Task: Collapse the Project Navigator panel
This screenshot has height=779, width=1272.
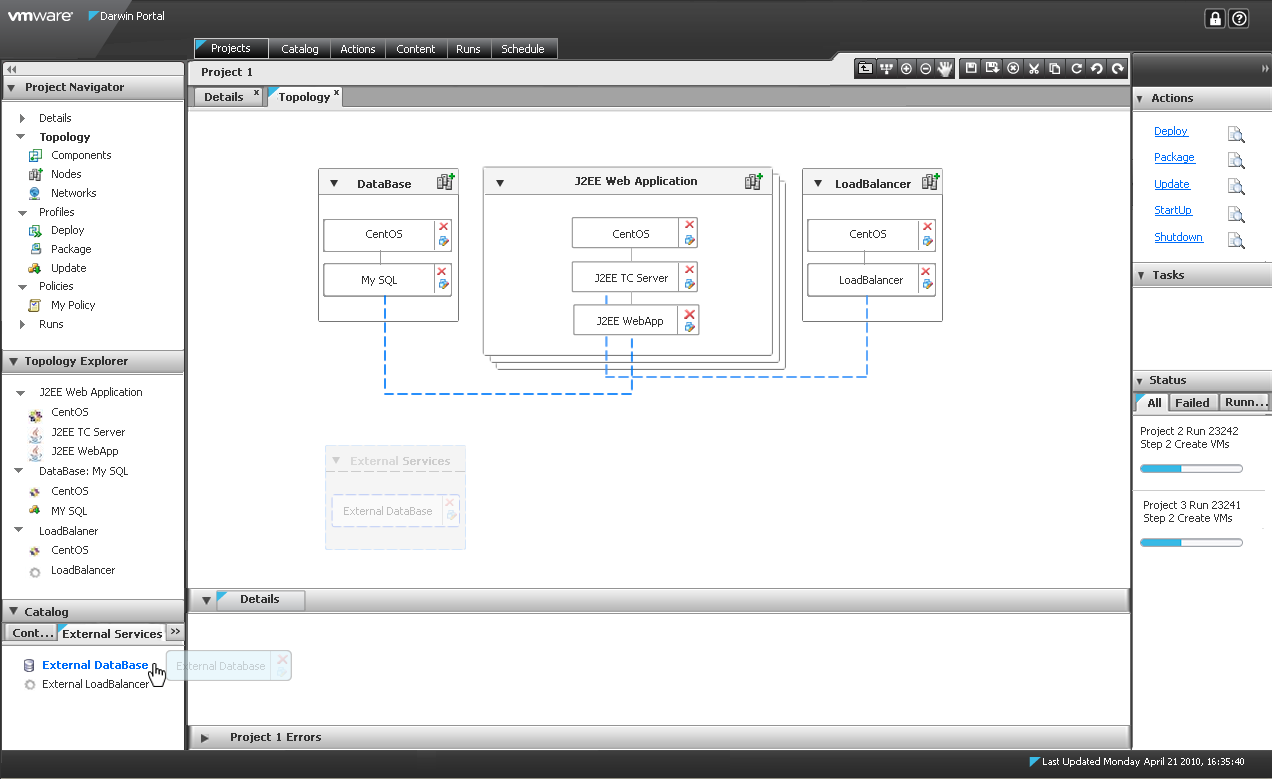Action: click(x=12, y=88)
